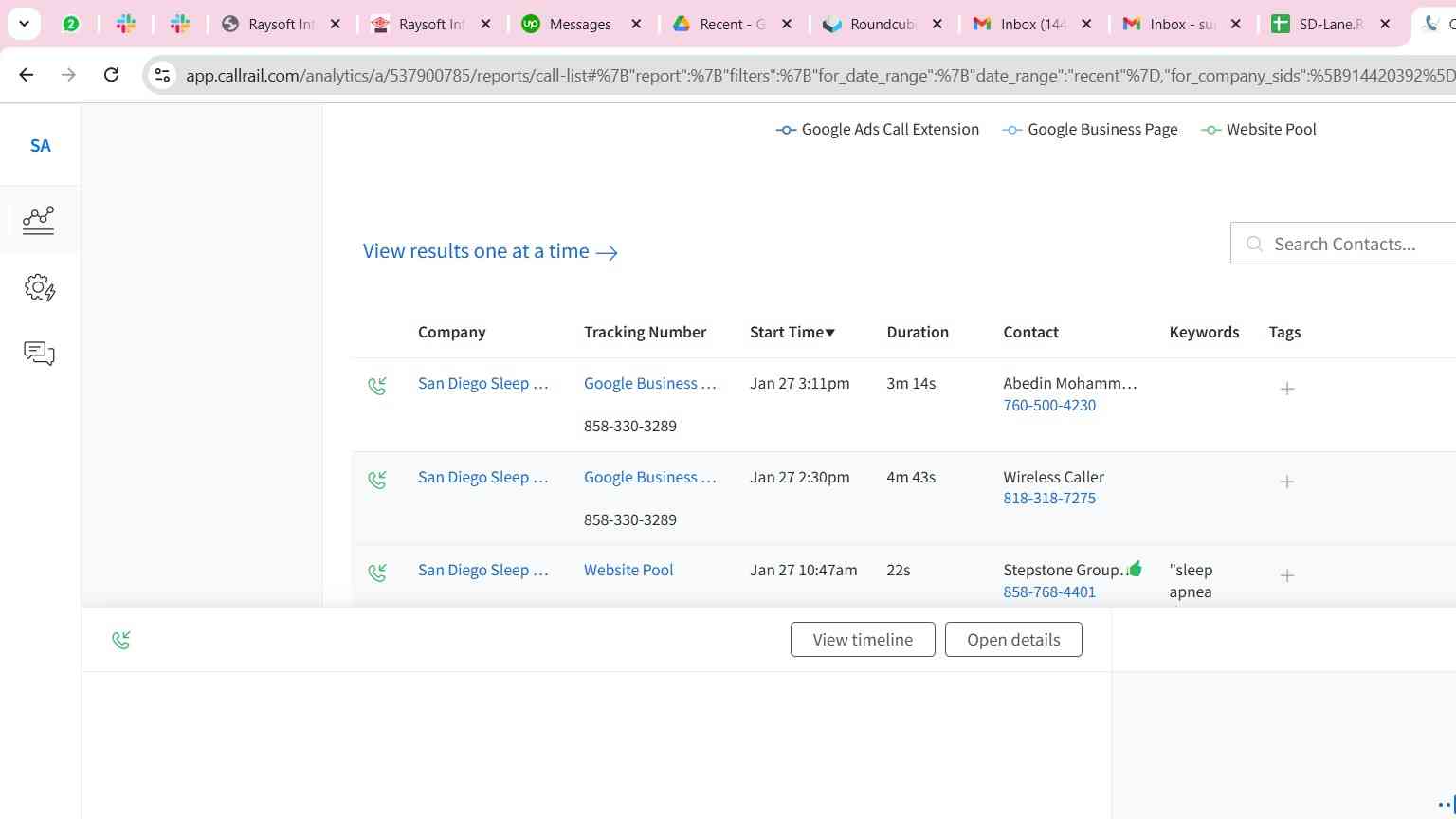The width and height of the screenshot is (1456, 819).
Task: Open site information icon in address bar
Action: tap(162, 75)
